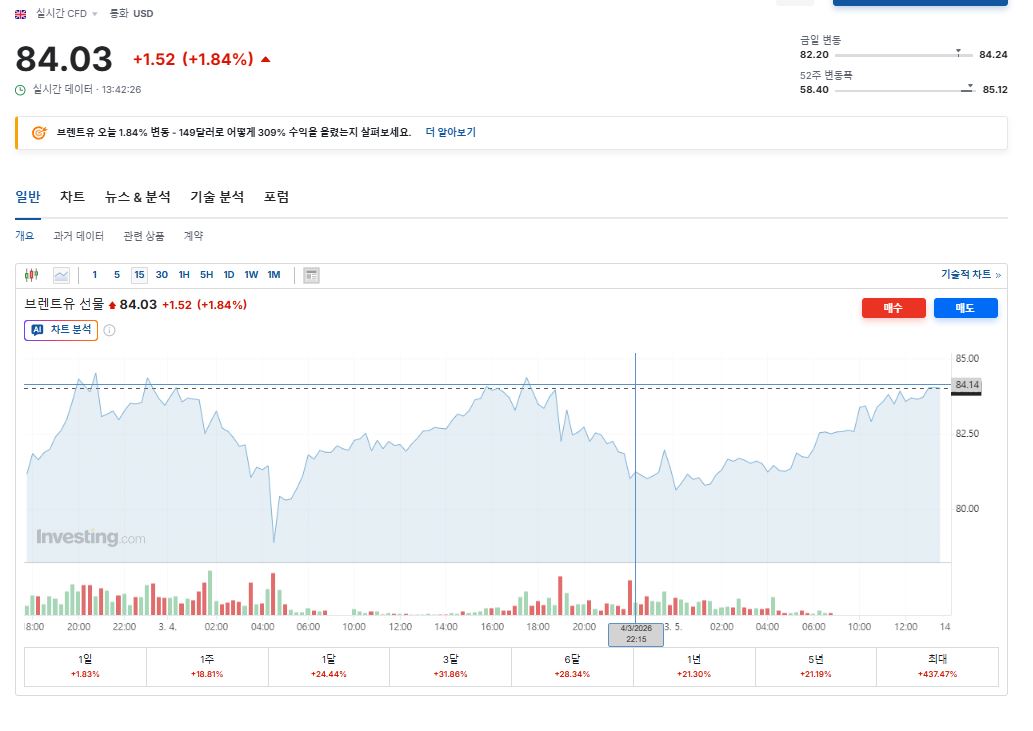
Task: Click the green clock real-time data icon
Action: [20, 90]
